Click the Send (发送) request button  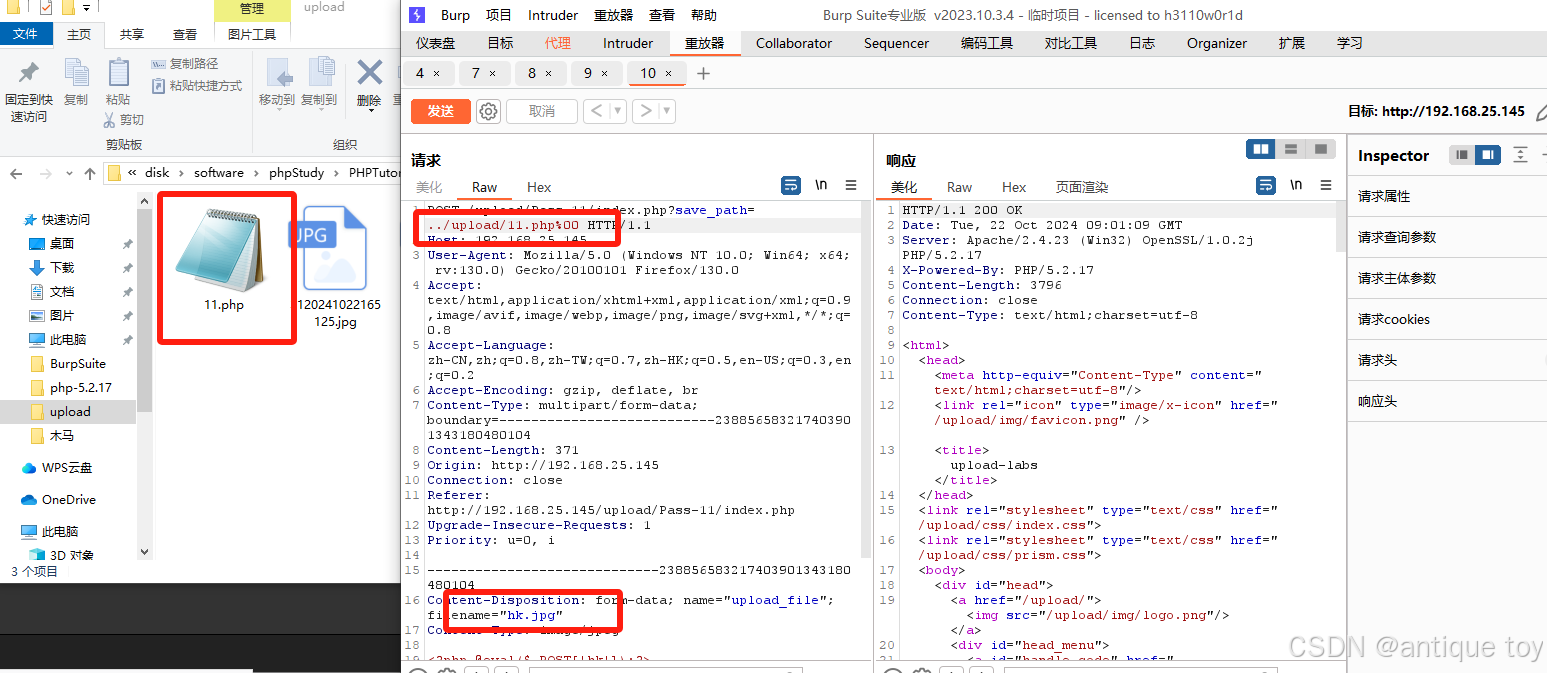441,111
